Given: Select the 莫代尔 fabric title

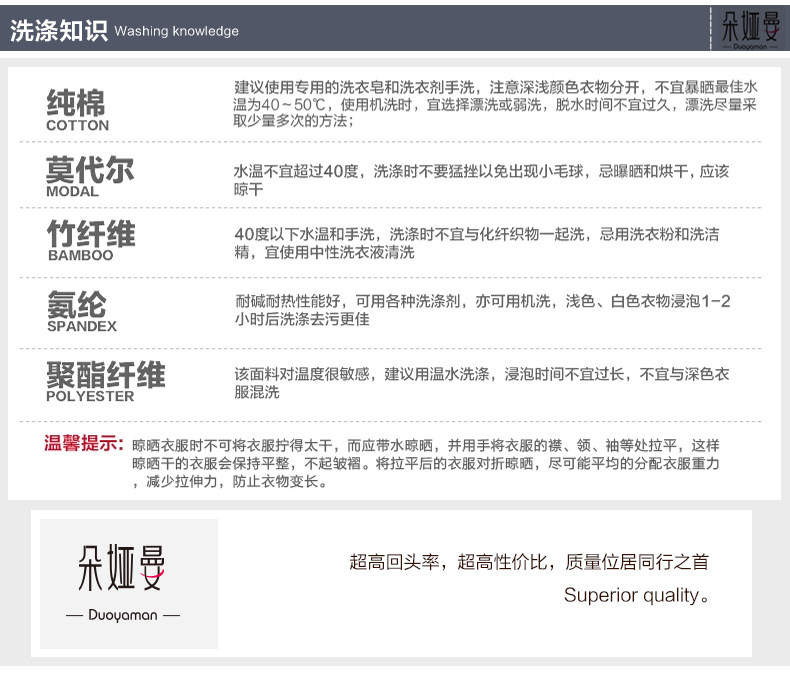Looking at the screenshot, I should [x=90, y=169].
